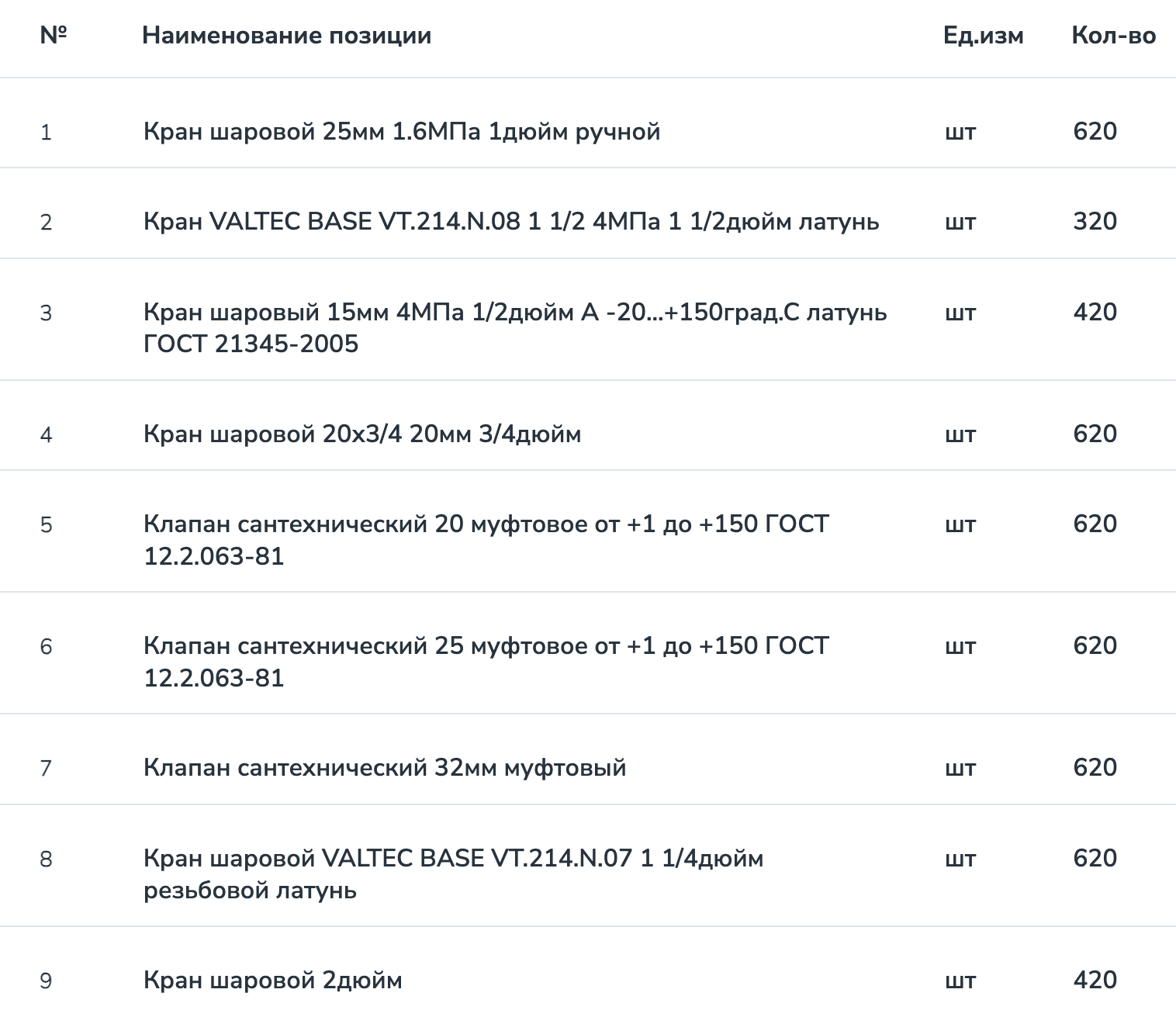Click the "Ед.изм" column header
Image resolution: width=1176 pixels, height=1010 pixels.
[983, 36]
